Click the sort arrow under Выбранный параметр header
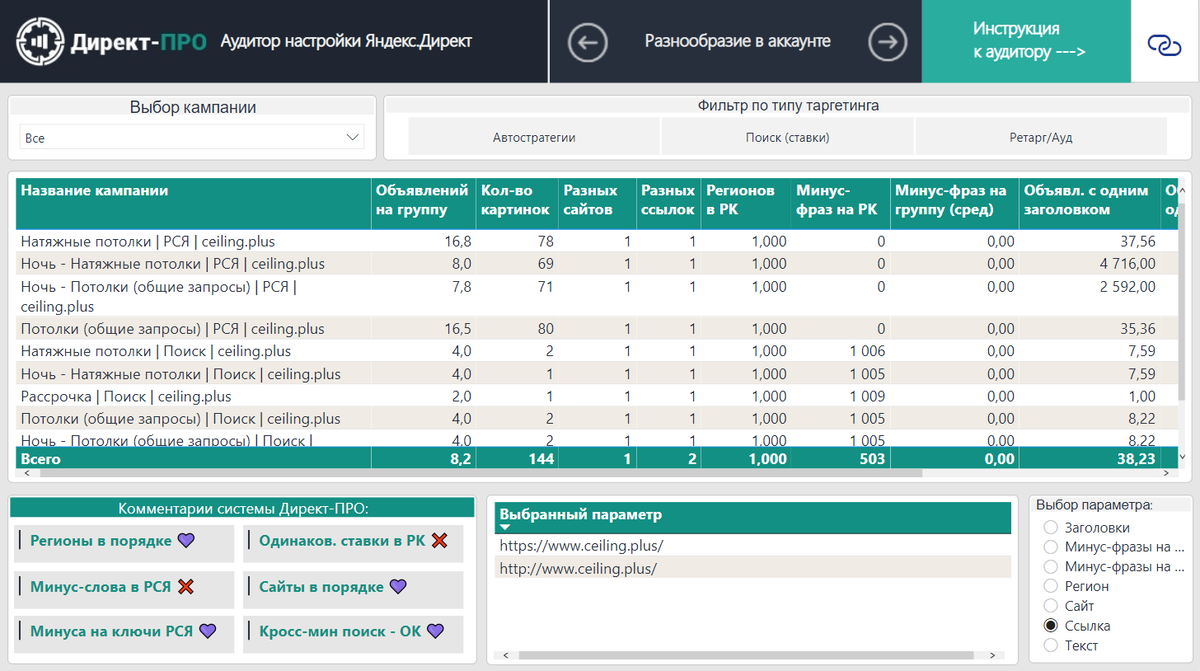The image size is (1200, 671). point(505,527)
